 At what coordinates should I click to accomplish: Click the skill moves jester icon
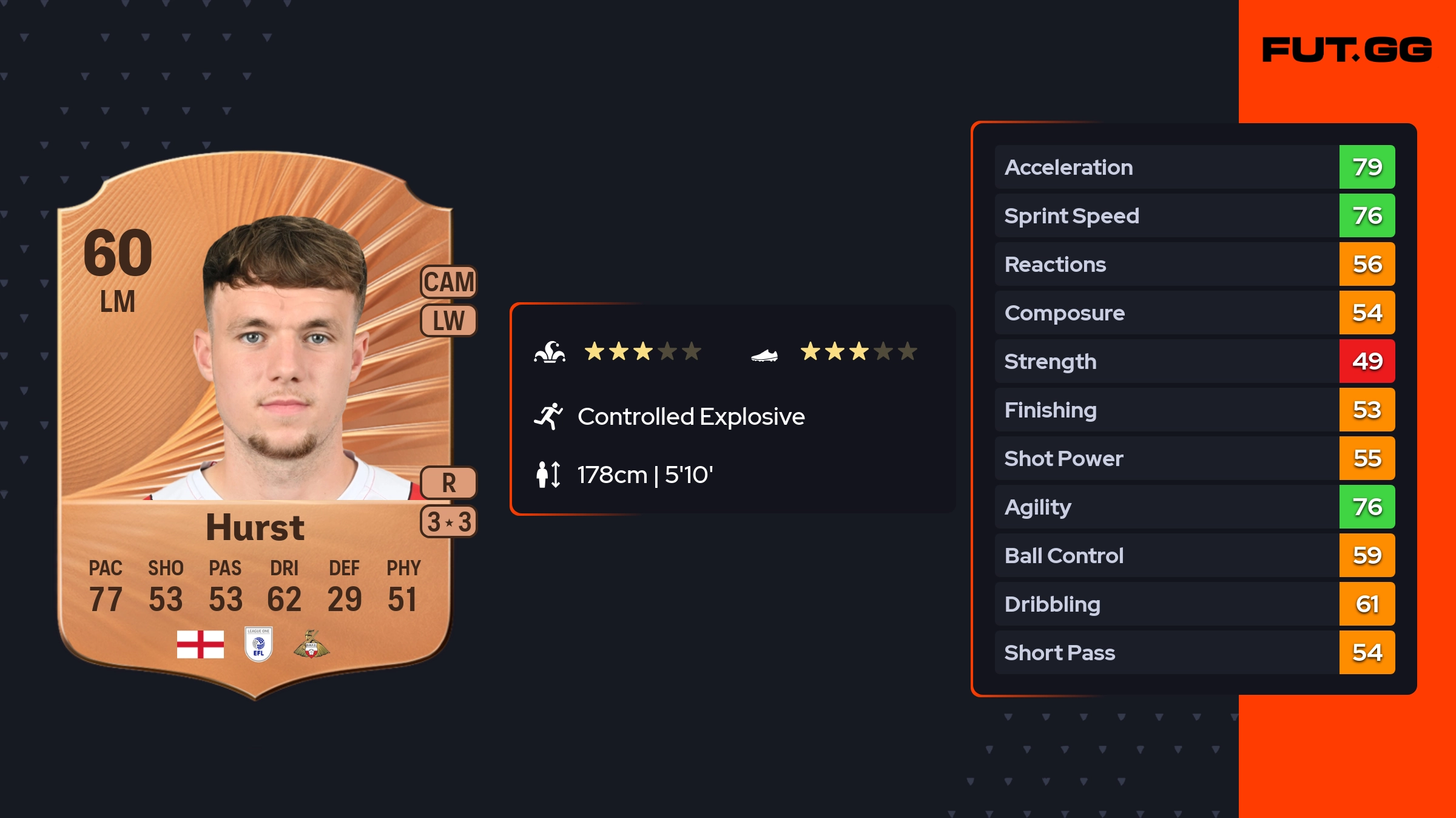click(550, 352)
